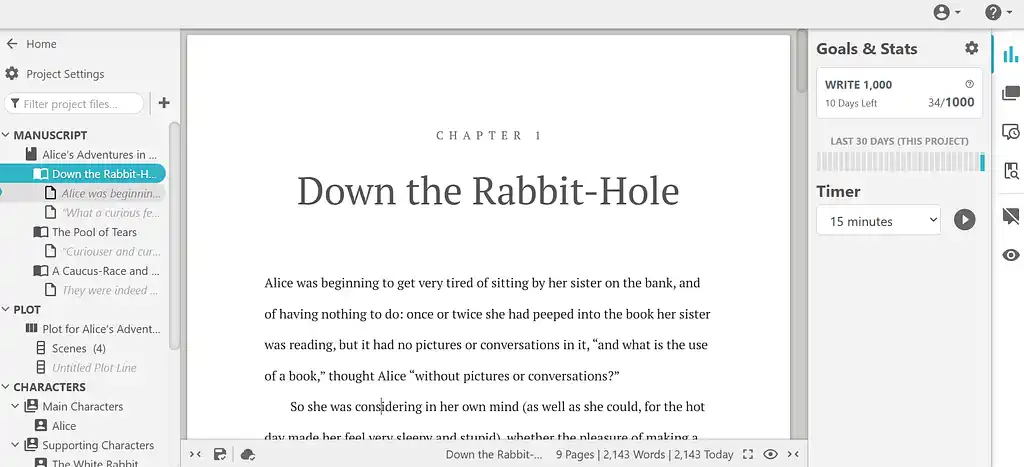Click the goal help question icon

tap(969, 84)
